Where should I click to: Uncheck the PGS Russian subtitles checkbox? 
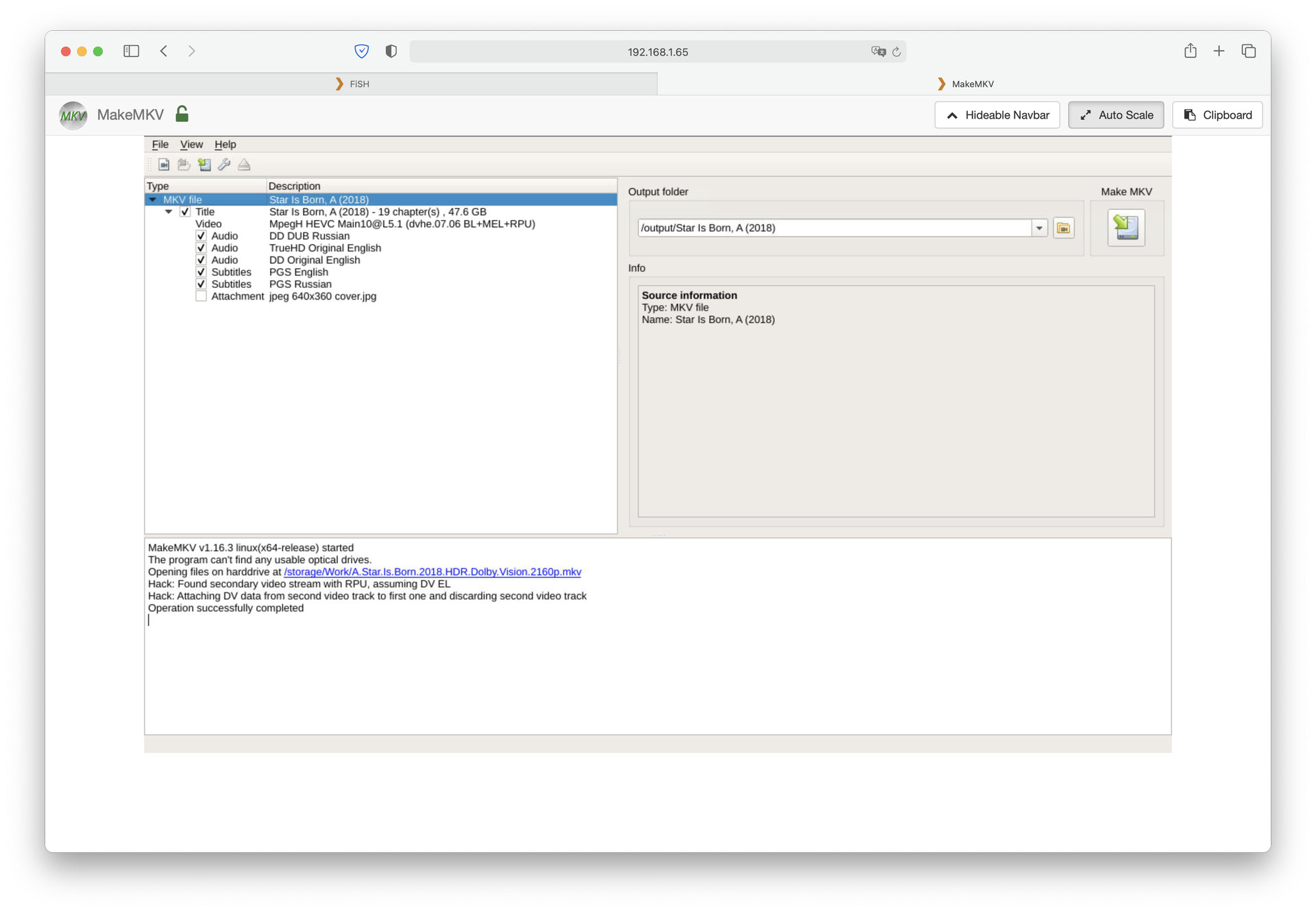pyautogui.click(x=201, y=284)
